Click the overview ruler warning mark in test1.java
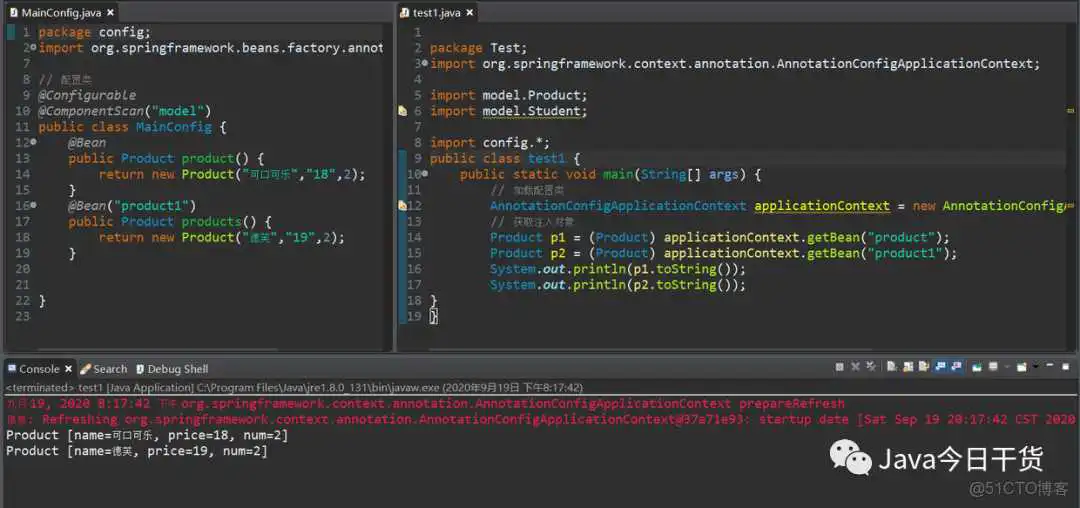The height and width of the screenshot is (508, 1080). tap(1071, 110)
